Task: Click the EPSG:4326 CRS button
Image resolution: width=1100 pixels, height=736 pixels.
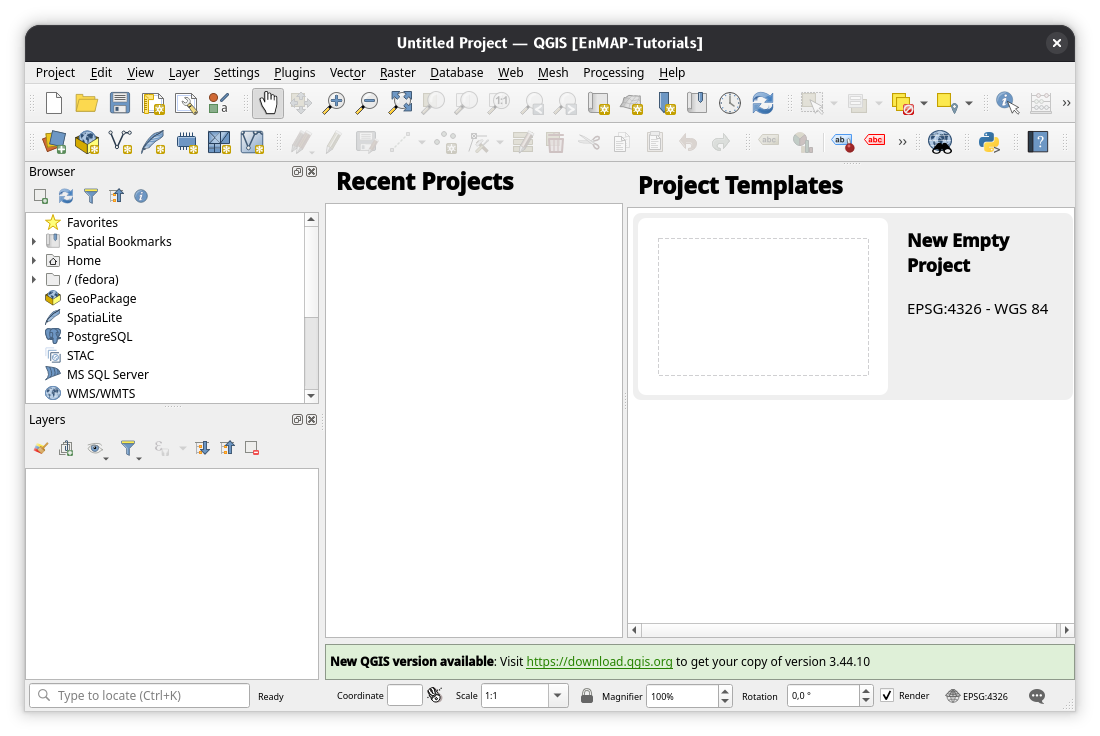Action: click(x=977, y=696)
